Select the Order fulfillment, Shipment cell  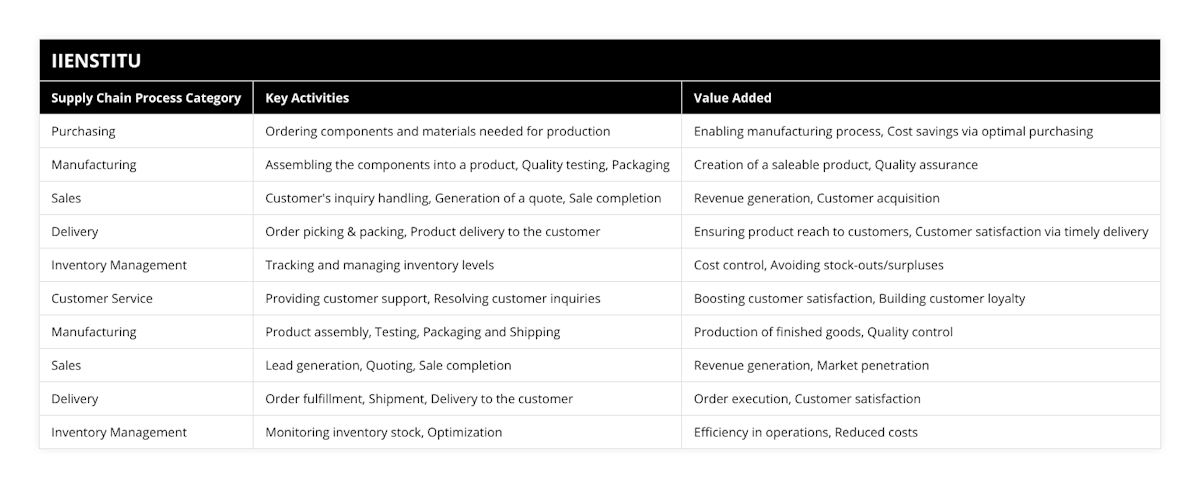click(419, 398)
